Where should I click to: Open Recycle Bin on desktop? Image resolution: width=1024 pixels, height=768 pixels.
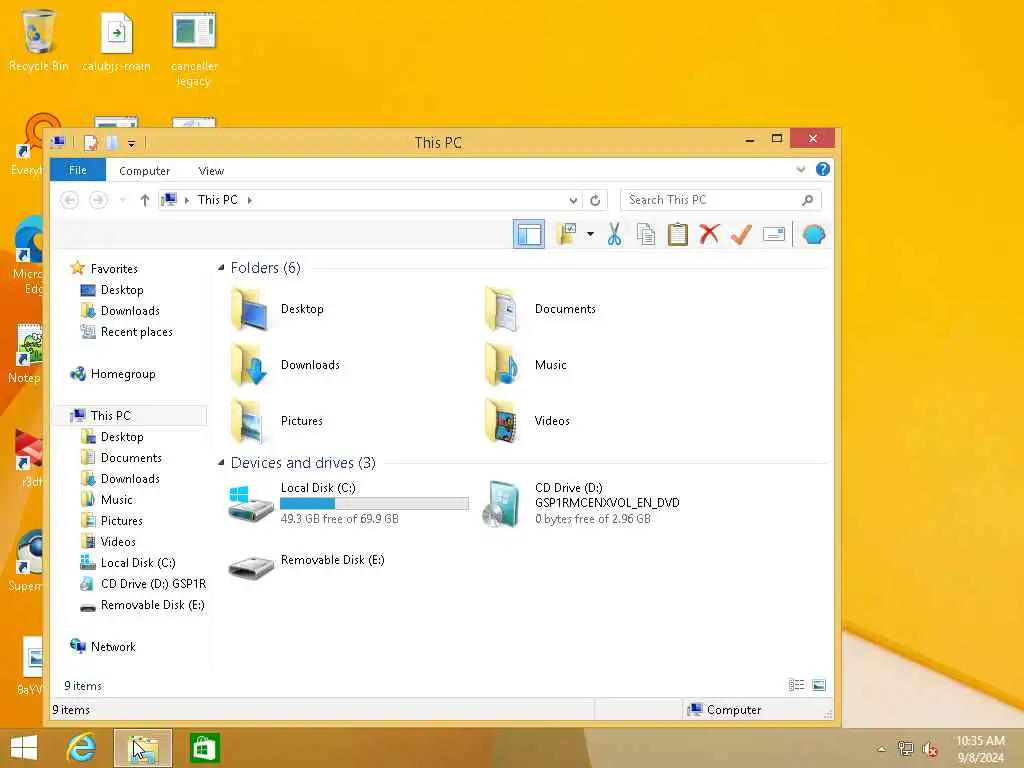click(38, 40)
